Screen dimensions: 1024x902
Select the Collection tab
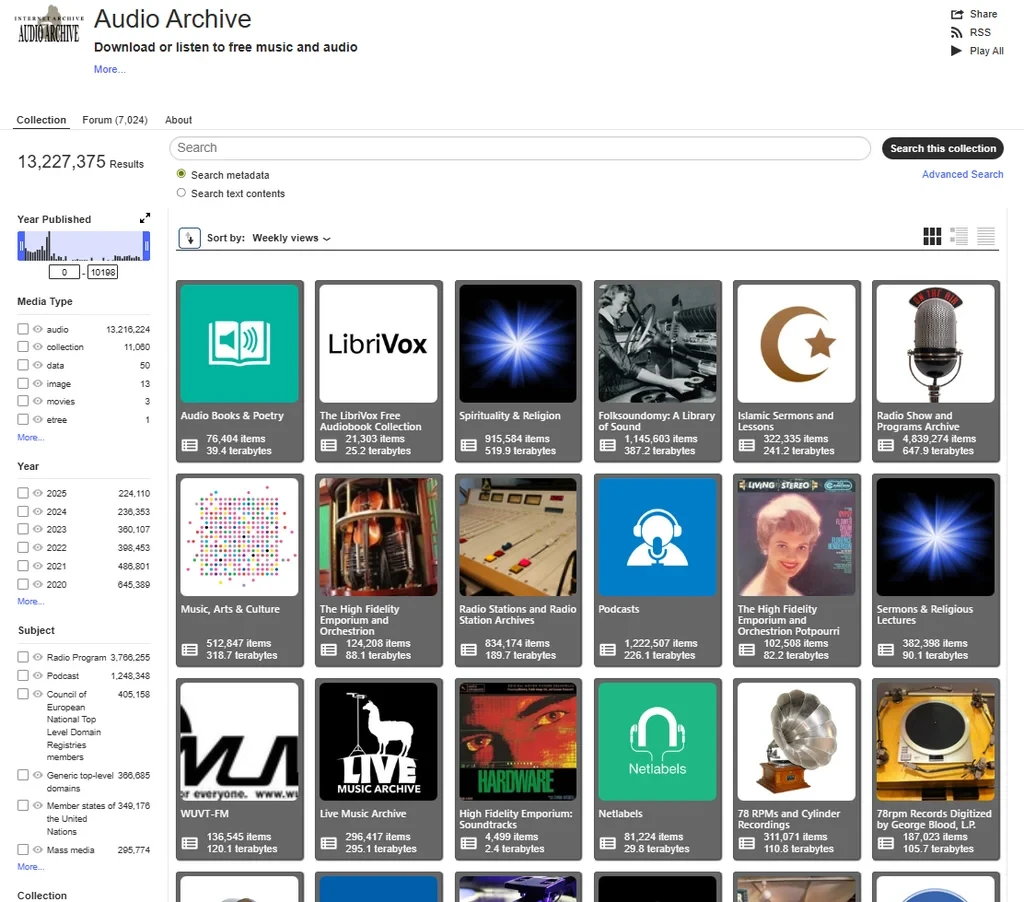tap(41, 120)
